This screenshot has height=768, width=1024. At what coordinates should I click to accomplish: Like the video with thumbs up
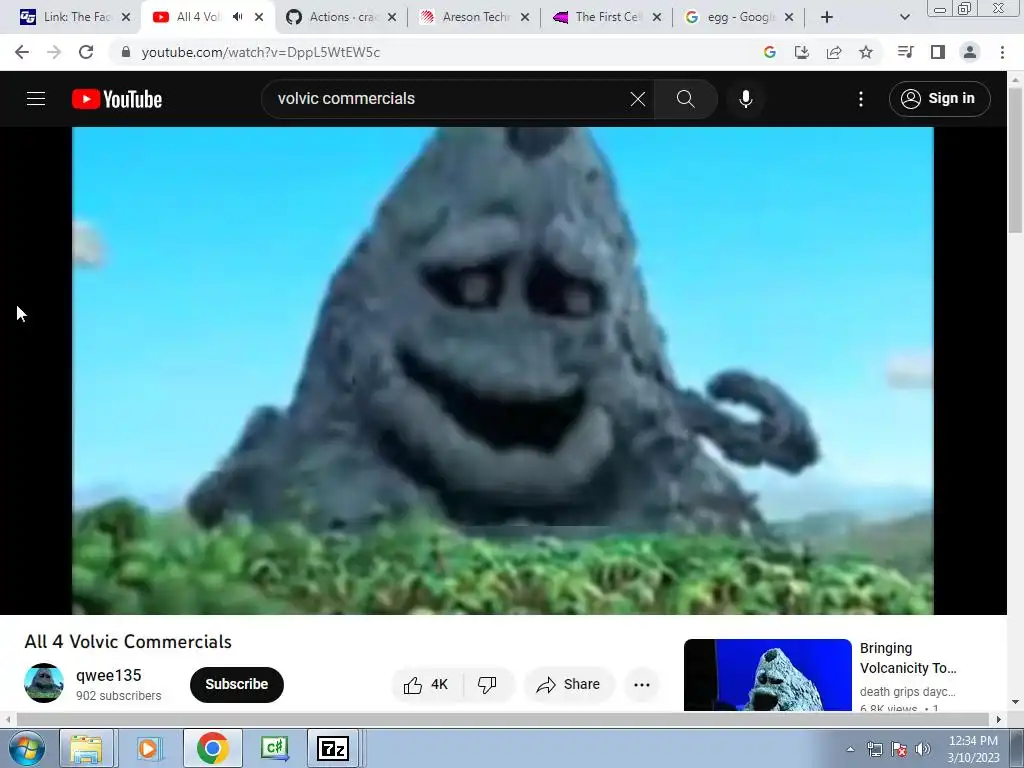(426, 684)
